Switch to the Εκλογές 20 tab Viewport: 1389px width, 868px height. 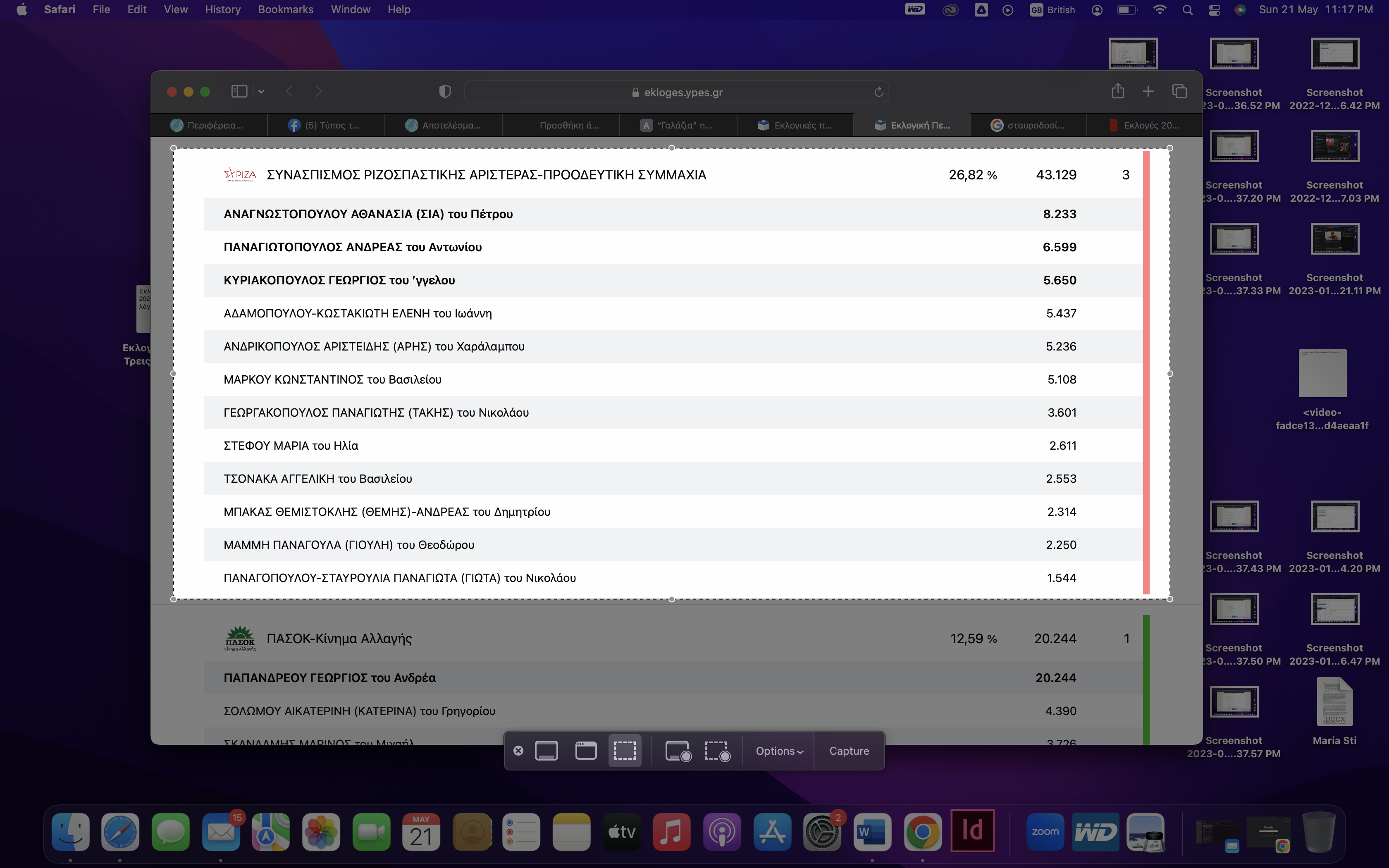1145,125
